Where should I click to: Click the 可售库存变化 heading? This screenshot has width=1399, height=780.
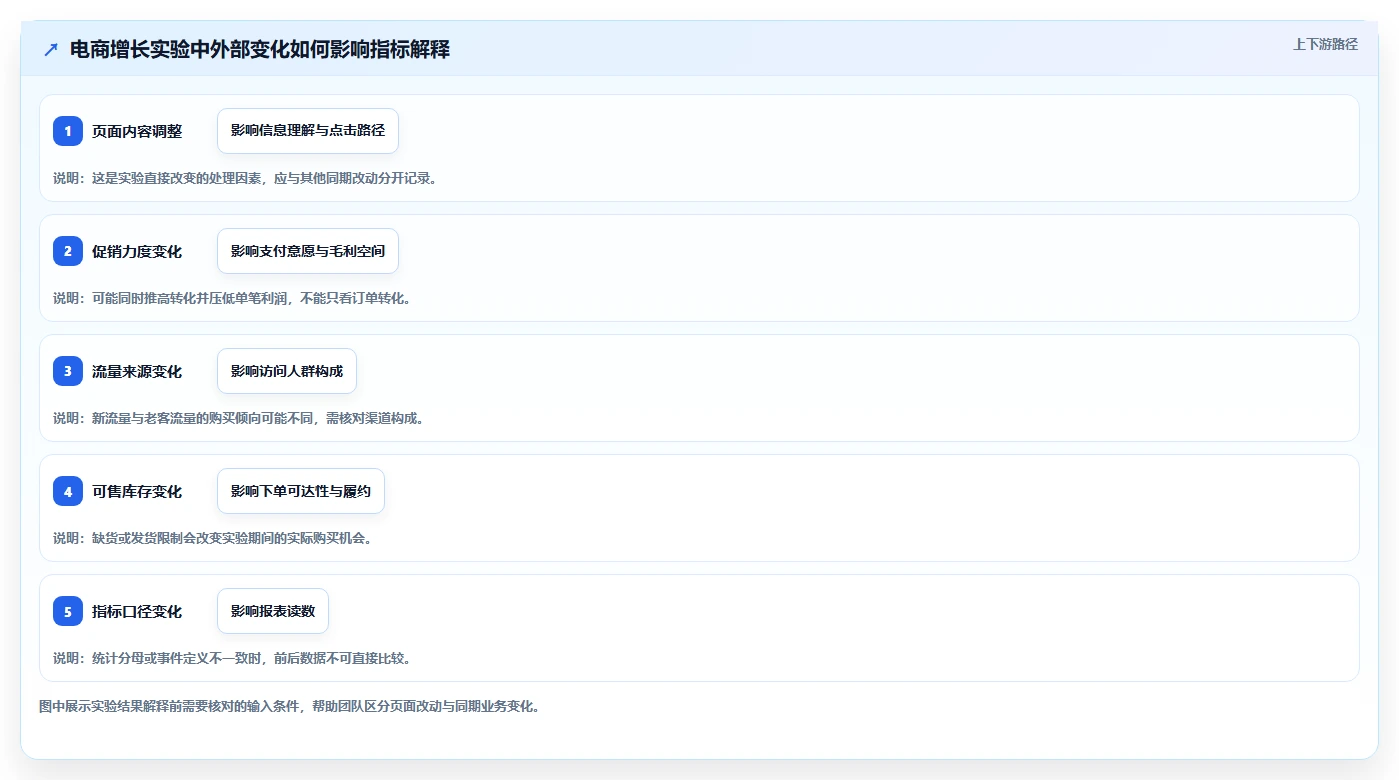[137, 491]
